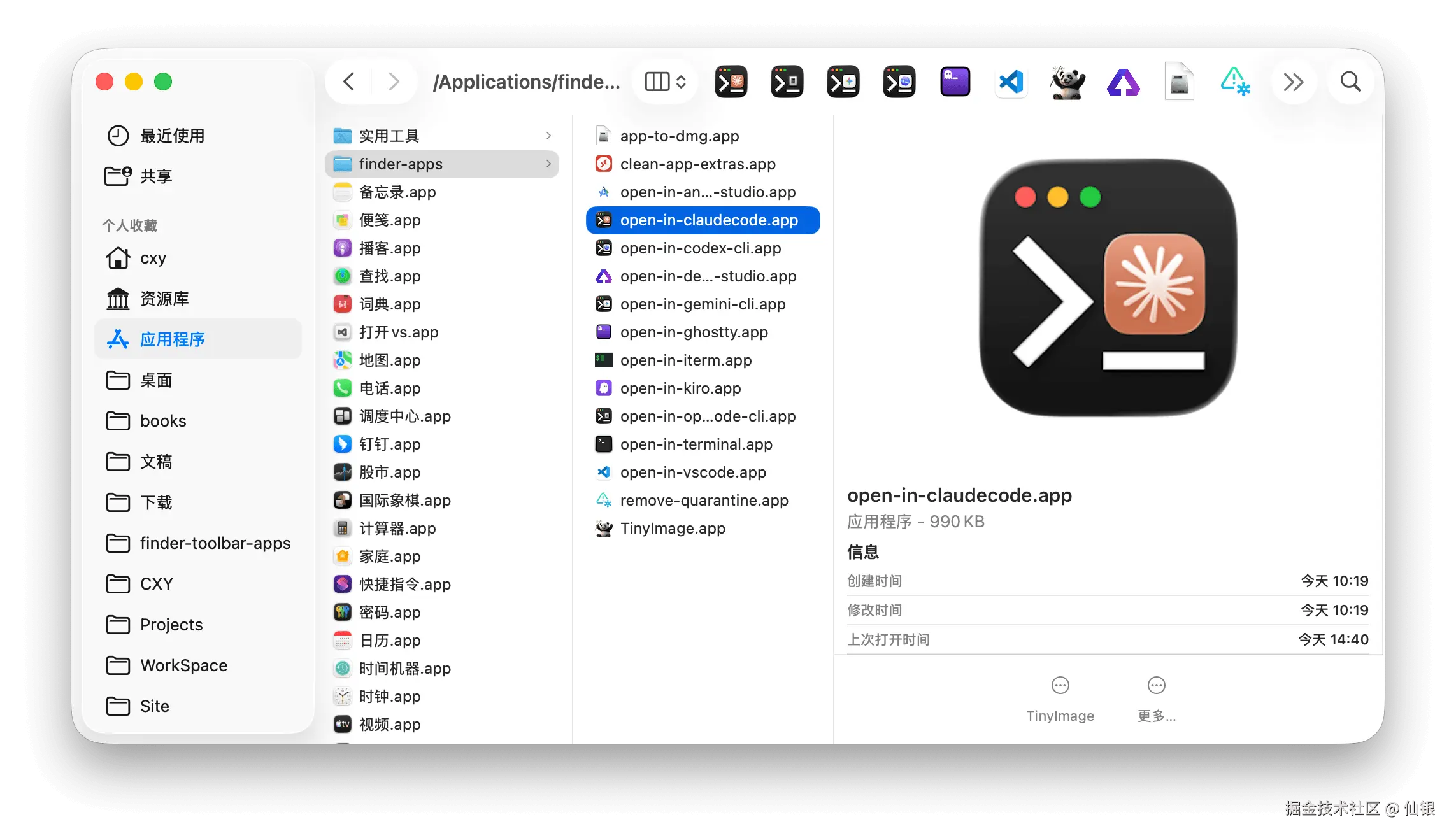Select remove-quarantine.app
This screenshot has height=838, width=1456.
coord(703,500)
